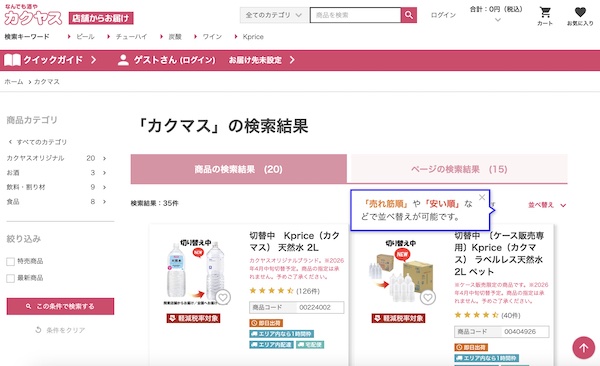Click the Quick Guide book icon
This screenshot has width=600, height=366.
click(12, 60)
